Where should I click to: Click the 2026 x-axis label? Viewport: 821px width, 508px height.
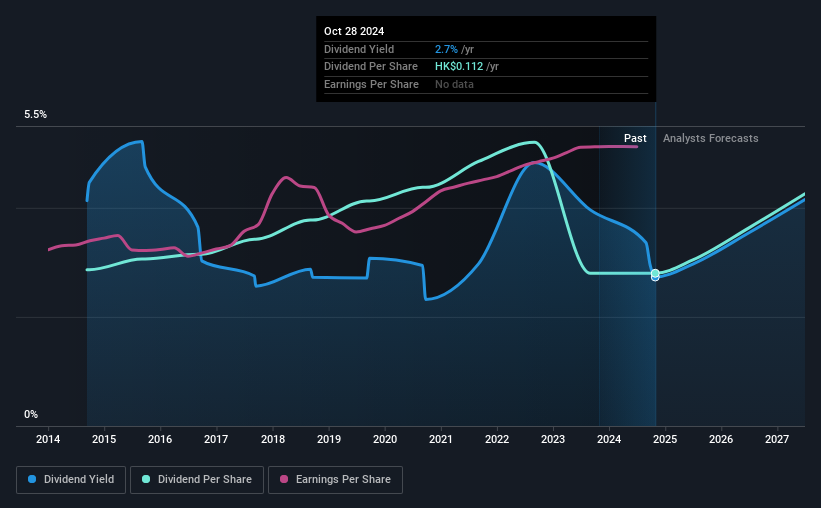tap(721, 439)
